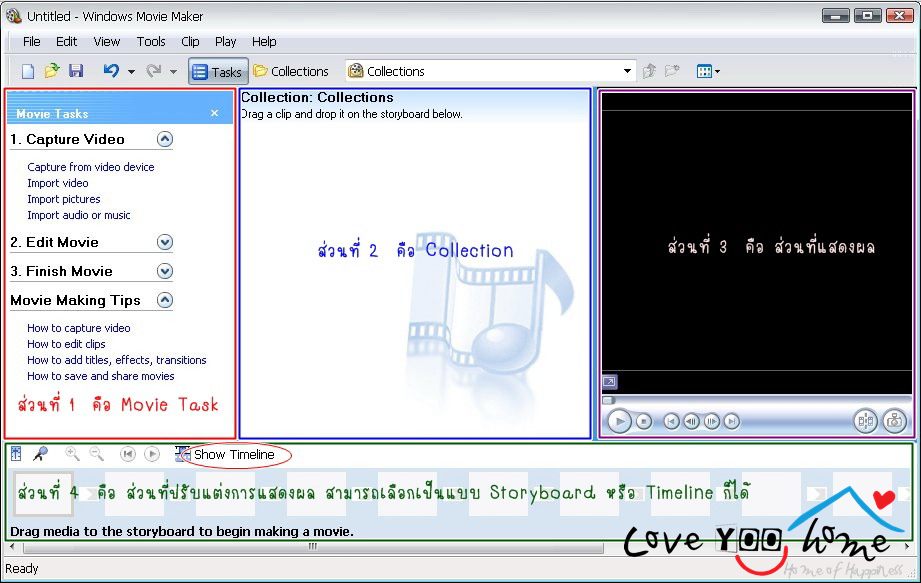The height and width of the screenshot is (583, 921).
Task: Stop the preview playback
Action: pos(644,421)
